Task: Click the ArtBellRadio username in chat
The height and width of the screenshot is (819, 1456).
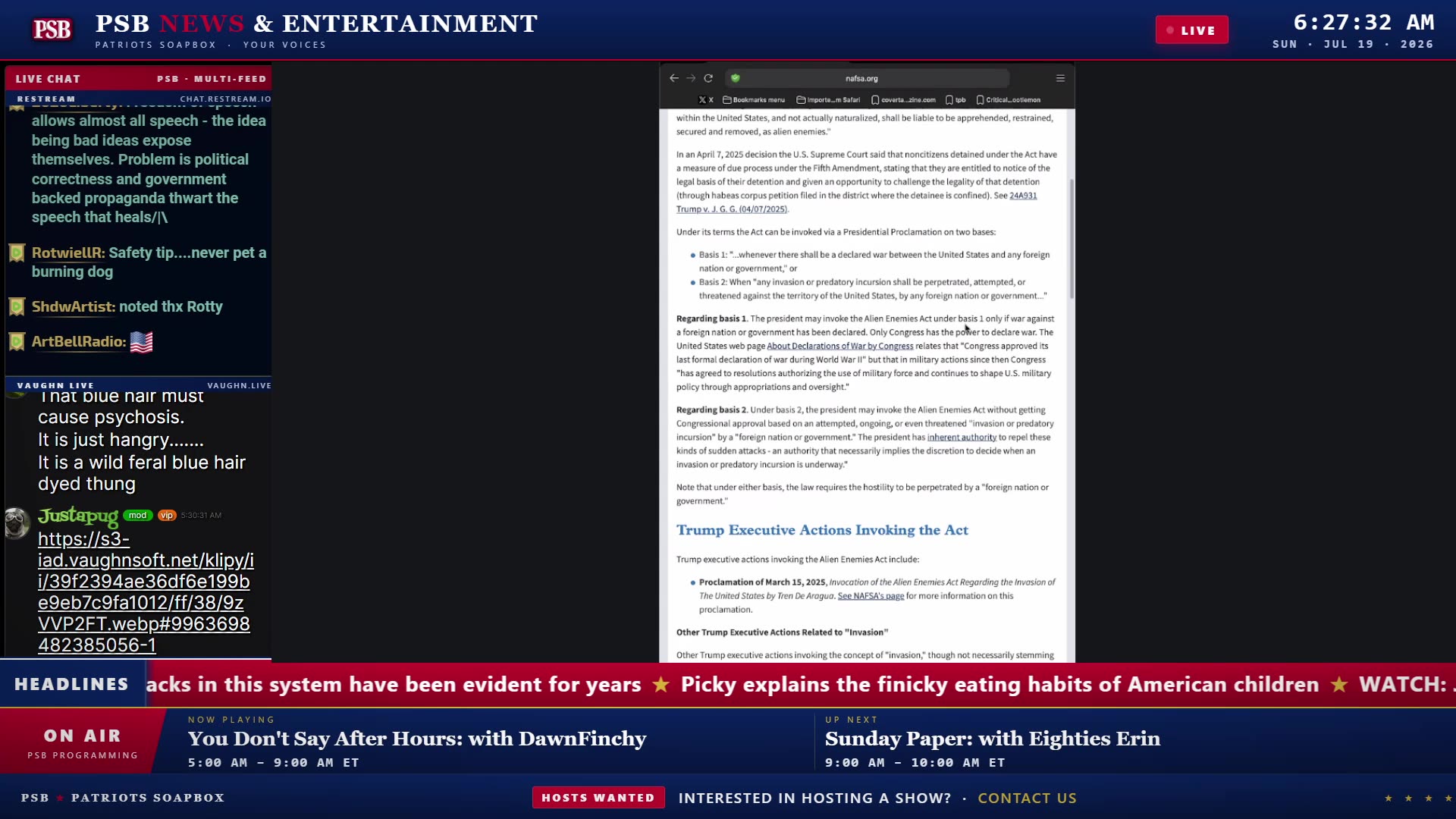Action: (x=79, y=341)
